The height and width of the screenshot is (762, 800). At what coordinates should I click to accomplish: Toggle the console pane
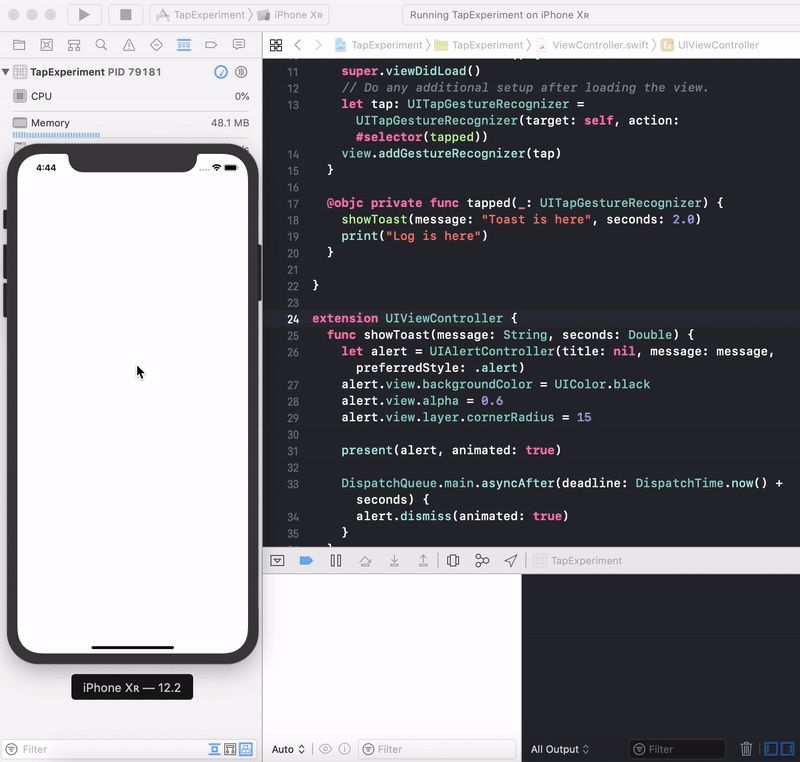[788, 749]
